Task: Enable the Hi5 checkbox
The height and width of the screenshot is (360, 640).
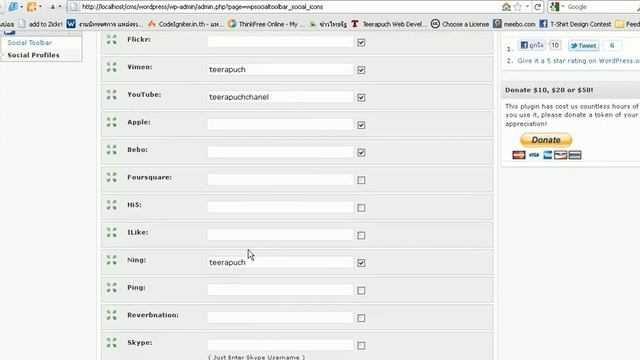Action: point(361,208)
